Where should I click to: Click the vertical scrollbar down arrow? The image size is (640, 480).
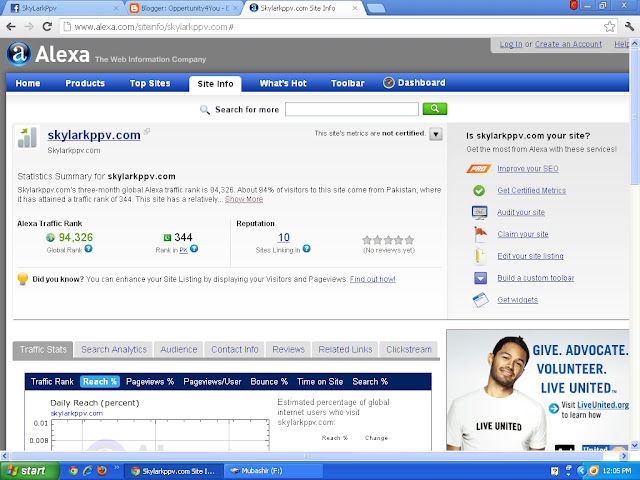[x=635, y=445]
